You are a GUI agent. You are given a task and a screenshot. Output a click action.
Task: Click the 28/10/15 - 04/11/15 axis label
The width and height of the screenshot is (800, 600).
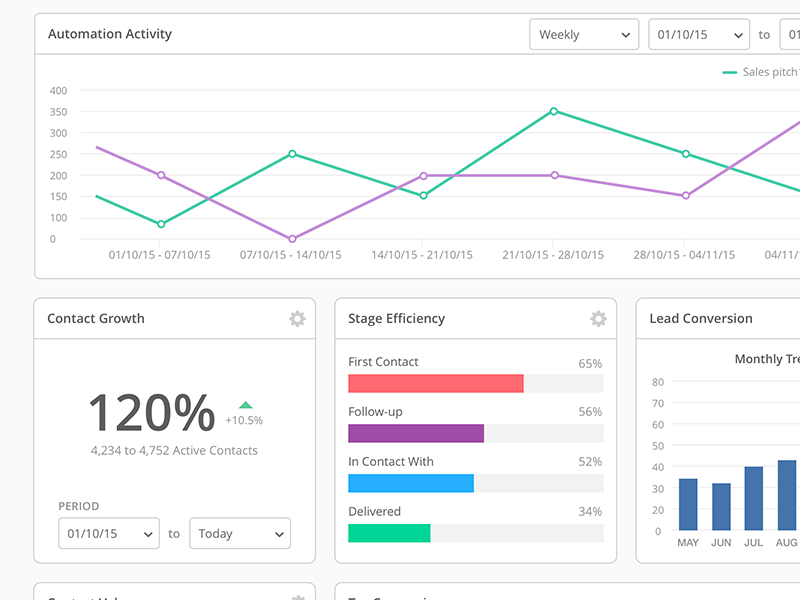[x=684, y=255]
